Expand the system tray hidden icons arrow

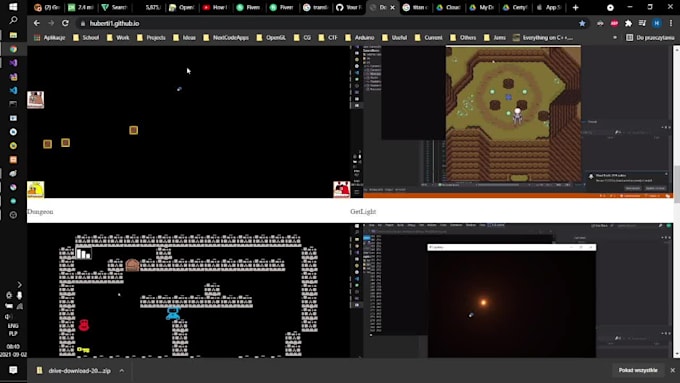pyautogui.click(x=20, y=285)
